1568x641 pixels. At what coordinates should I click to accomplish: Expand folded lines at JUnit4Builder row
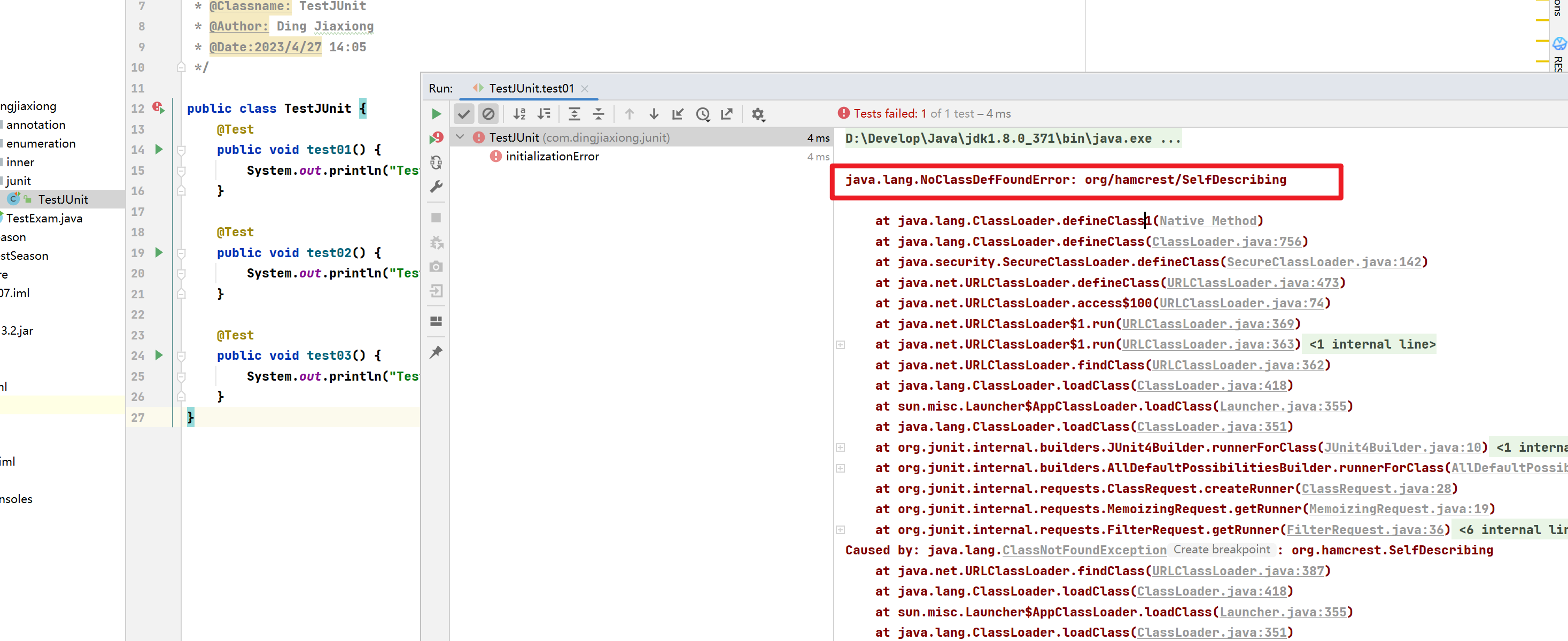[x=840, y=447]
